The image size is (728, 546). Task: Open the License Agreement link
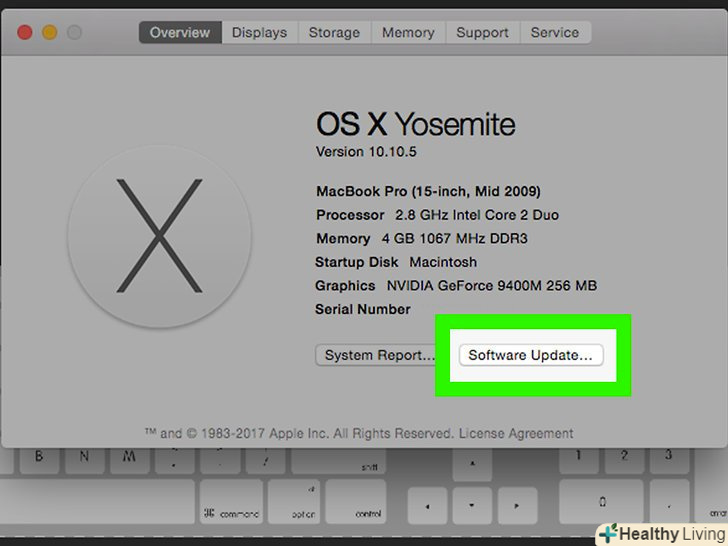point(516,433)
